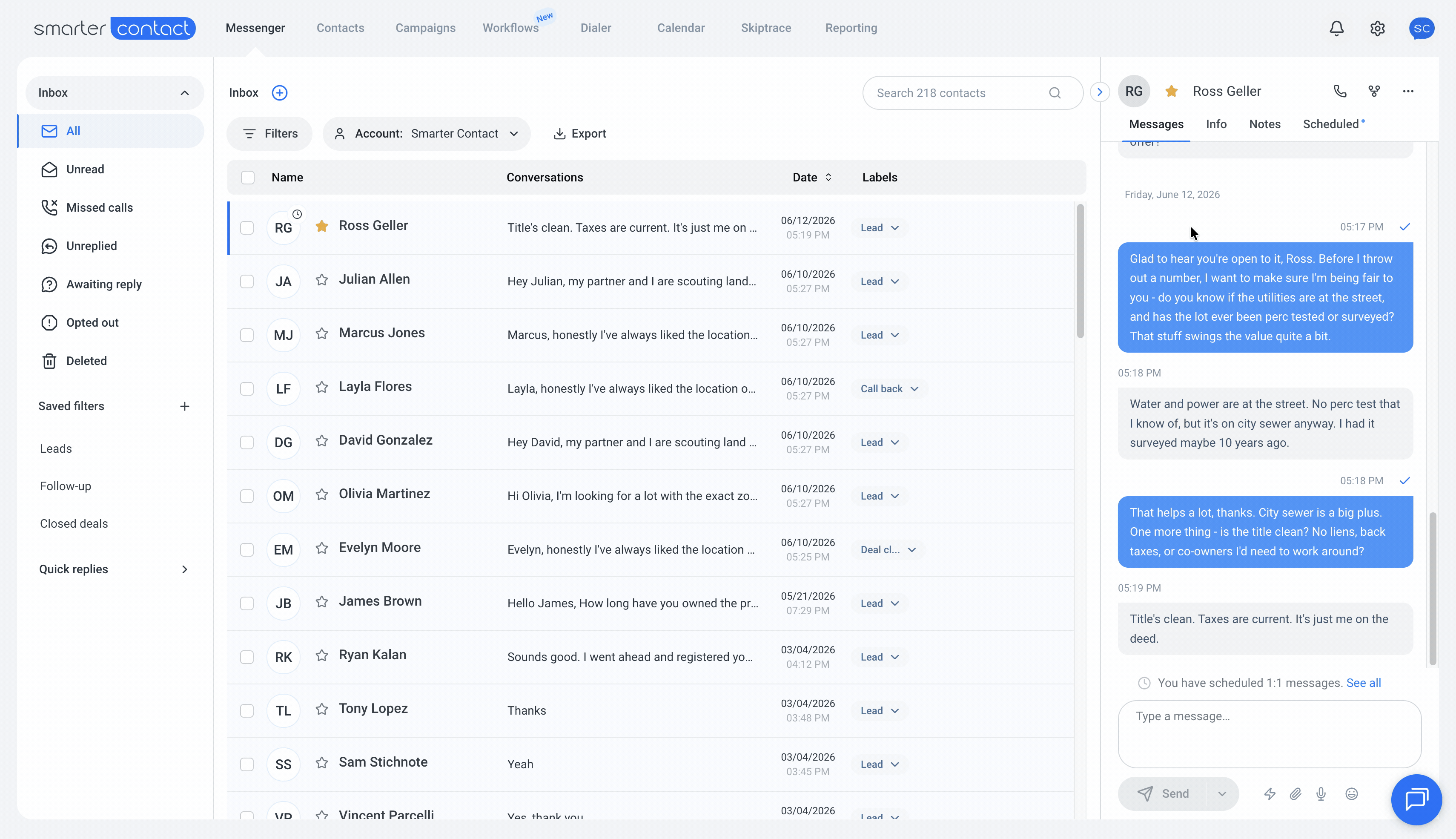Open the emoji picker

coord(1351,794)
